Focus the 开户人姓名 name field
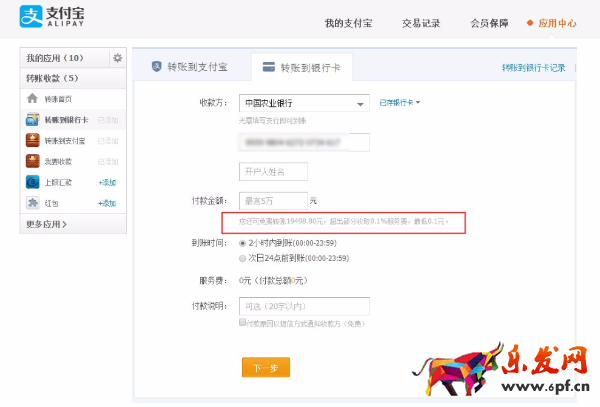This screenshot has width=600, height=407. pyautogui.click(x=273, y=172)
